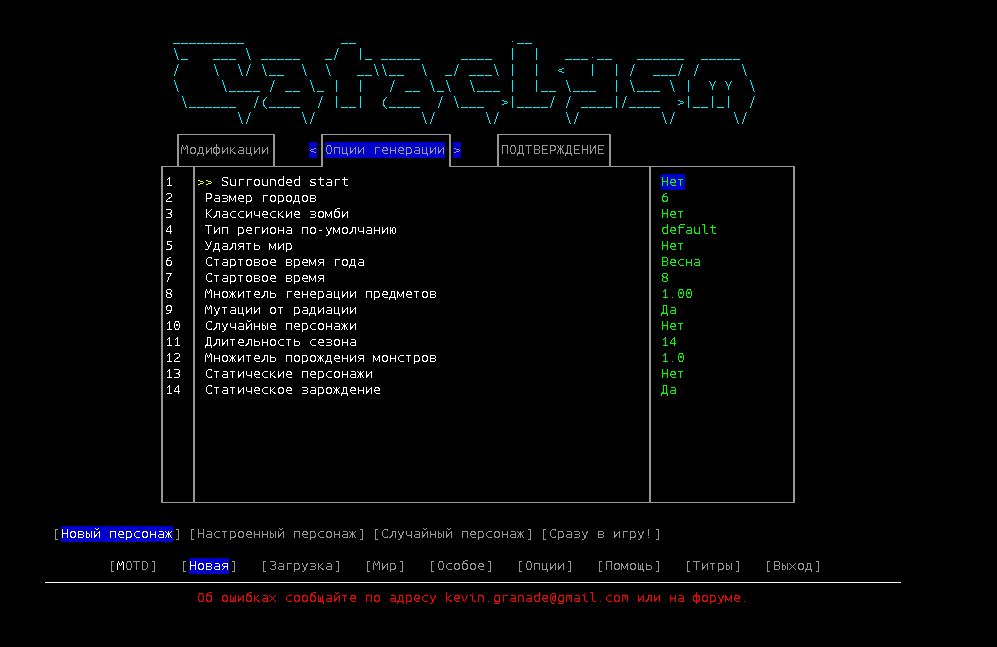Screen dimensions: 997x647
Task: Toggle the highlighted Нет value of Surrounded start
Action: (673, 182)
